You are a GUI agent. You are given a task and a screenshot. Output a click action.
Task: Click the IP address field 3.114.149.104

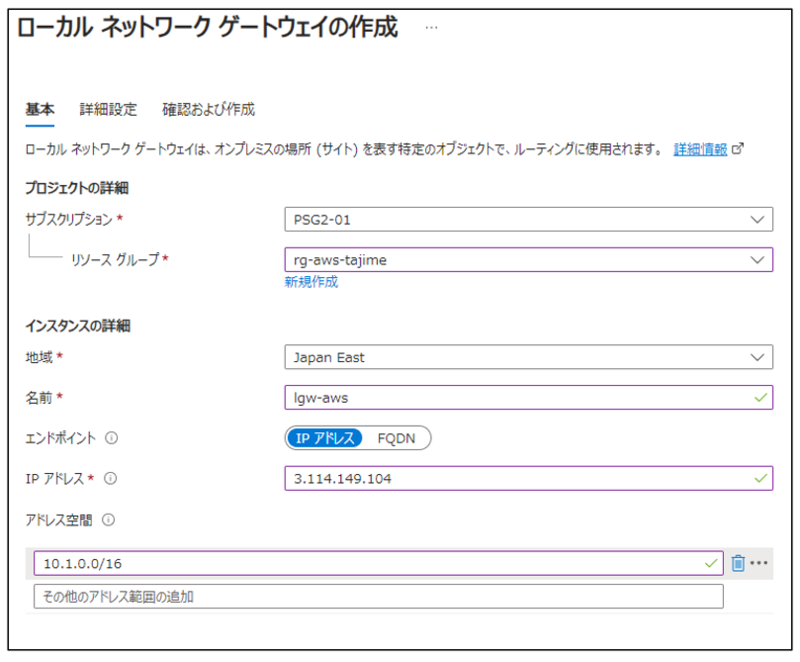point(529,478)
